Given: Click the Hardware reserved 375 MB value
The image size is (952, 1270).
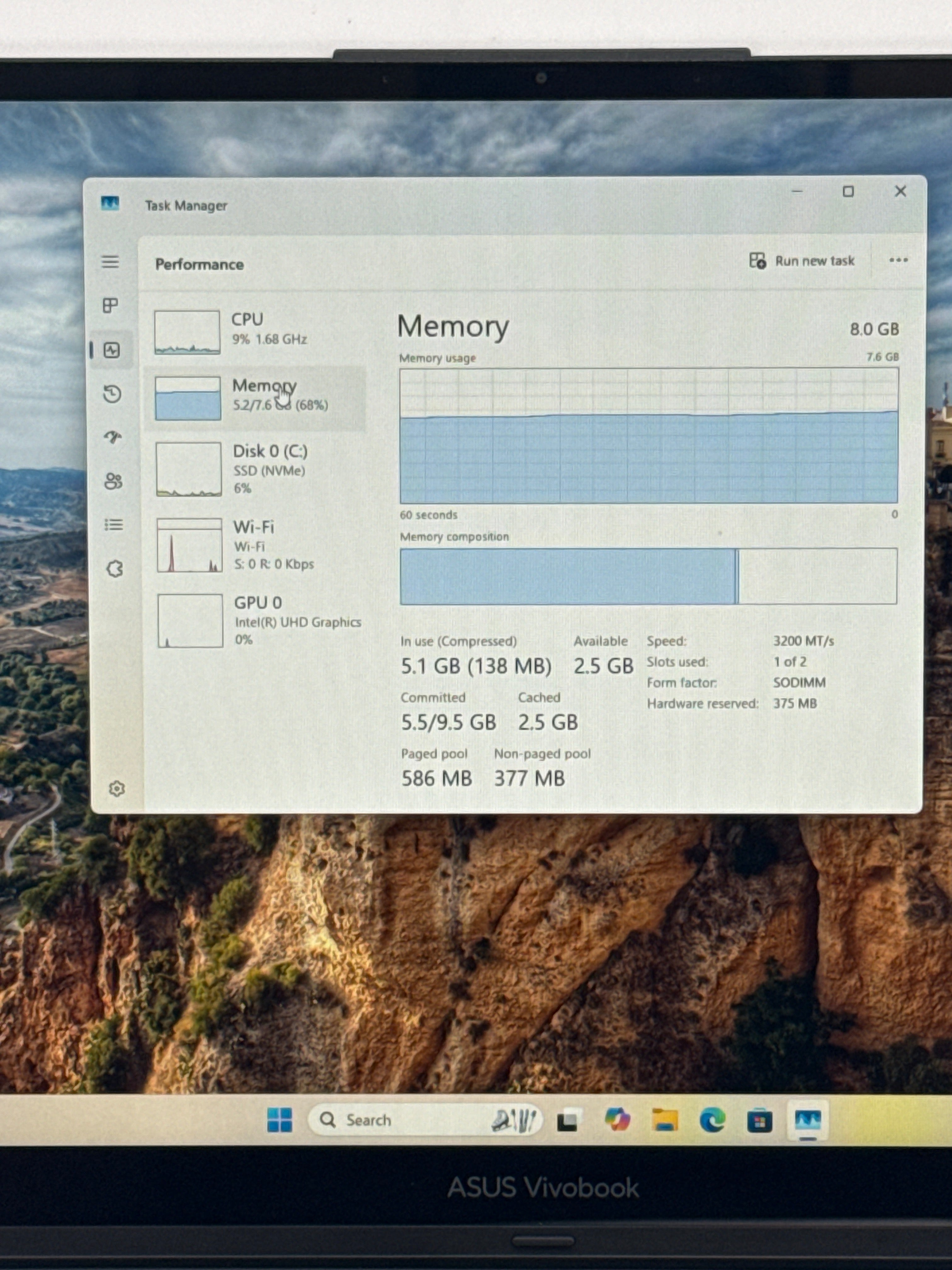Looking at the screenshot, I should point(795,703).
